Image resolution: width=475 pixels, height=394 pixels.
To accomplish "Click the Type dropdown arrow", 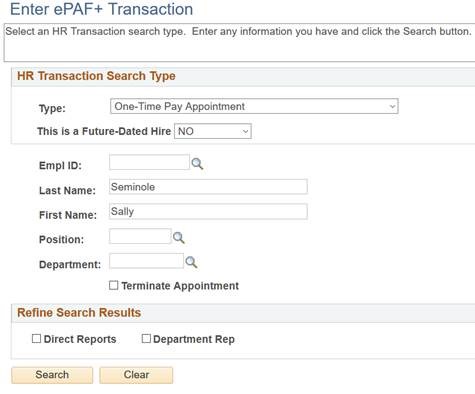I will 392,107.
